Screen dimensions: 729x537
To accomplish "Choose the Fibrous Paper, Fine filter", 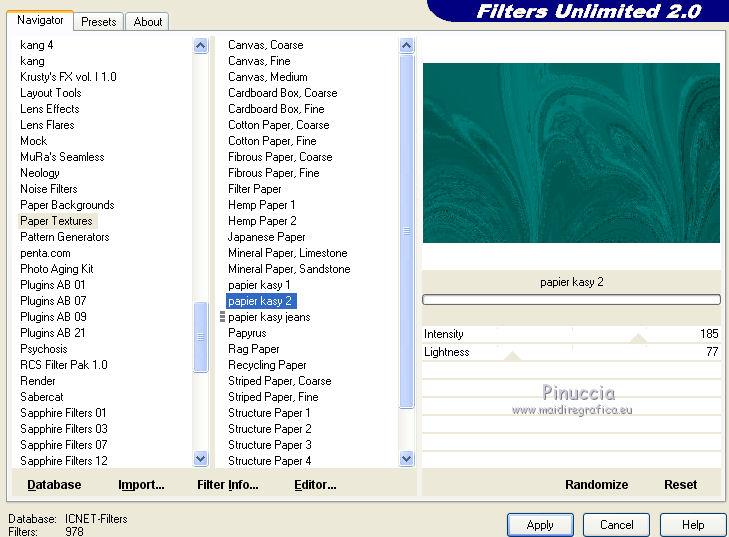I will click(x=274, y=173).
